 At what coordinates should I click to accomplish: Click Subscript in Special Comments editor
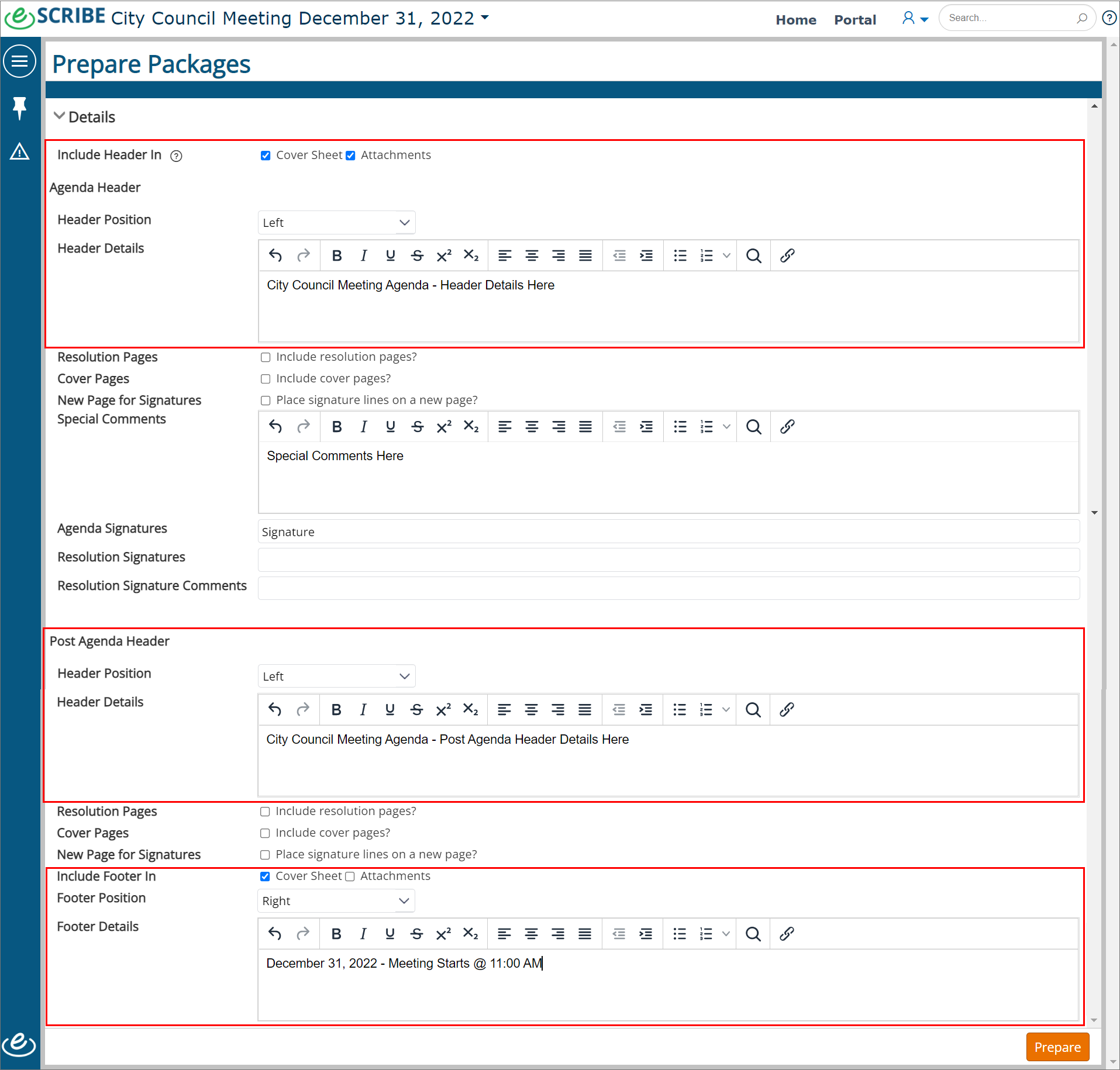[x=471, y=426]
